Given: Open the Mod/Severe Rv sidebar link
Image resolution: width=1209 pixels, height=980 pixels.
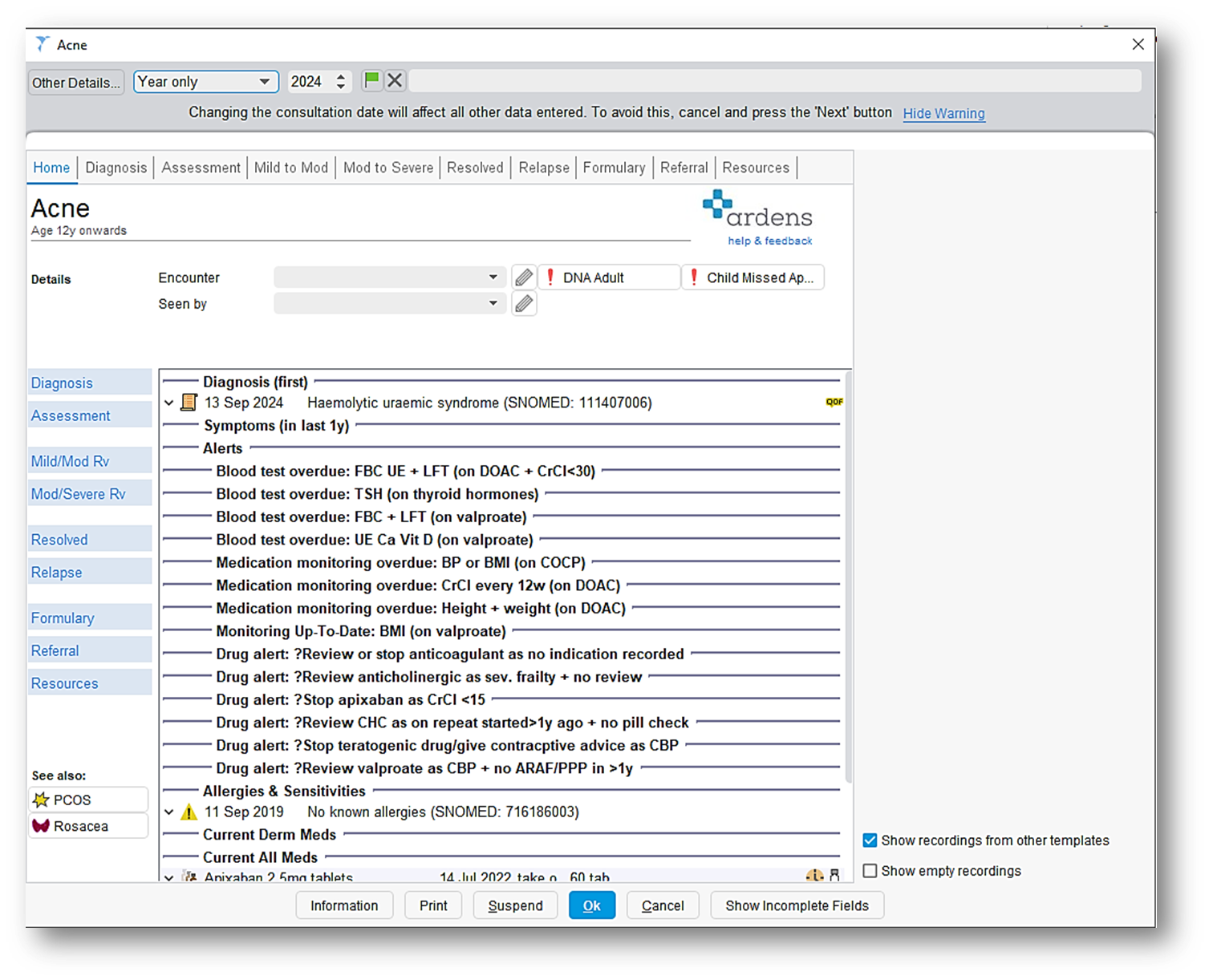Looking at the screenshot, I should (89, 494).
